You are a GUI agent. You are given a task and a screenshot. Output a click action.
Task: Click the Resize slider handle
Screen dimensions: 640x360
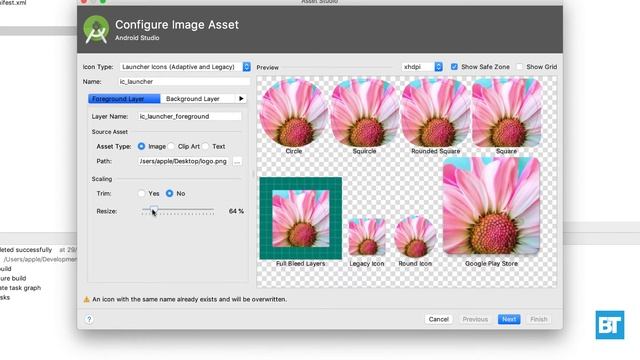[x=153, y=210]
